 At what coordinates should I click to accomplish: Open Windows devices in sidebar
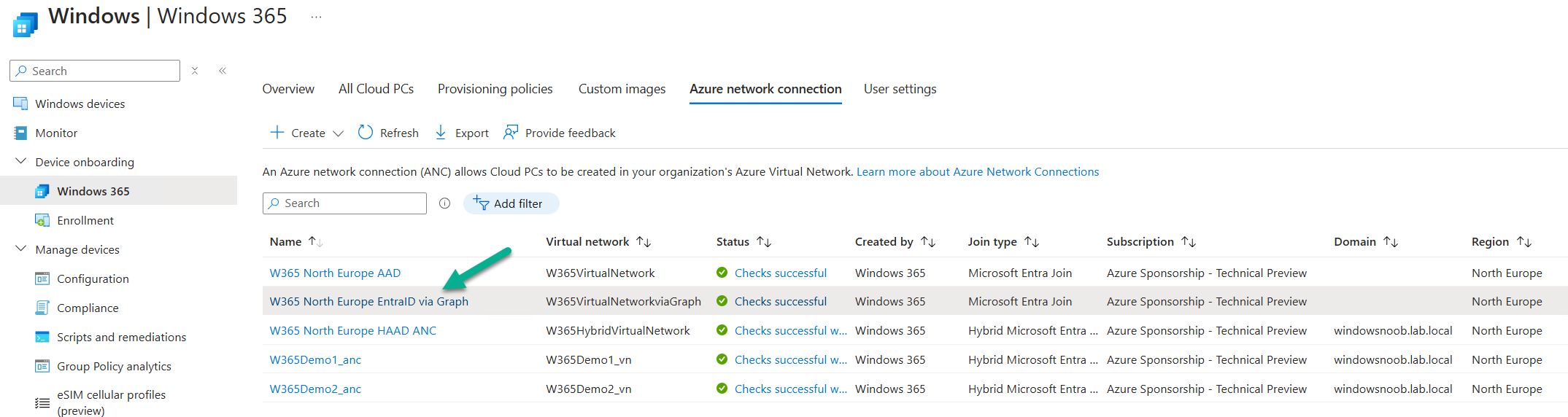80,104
